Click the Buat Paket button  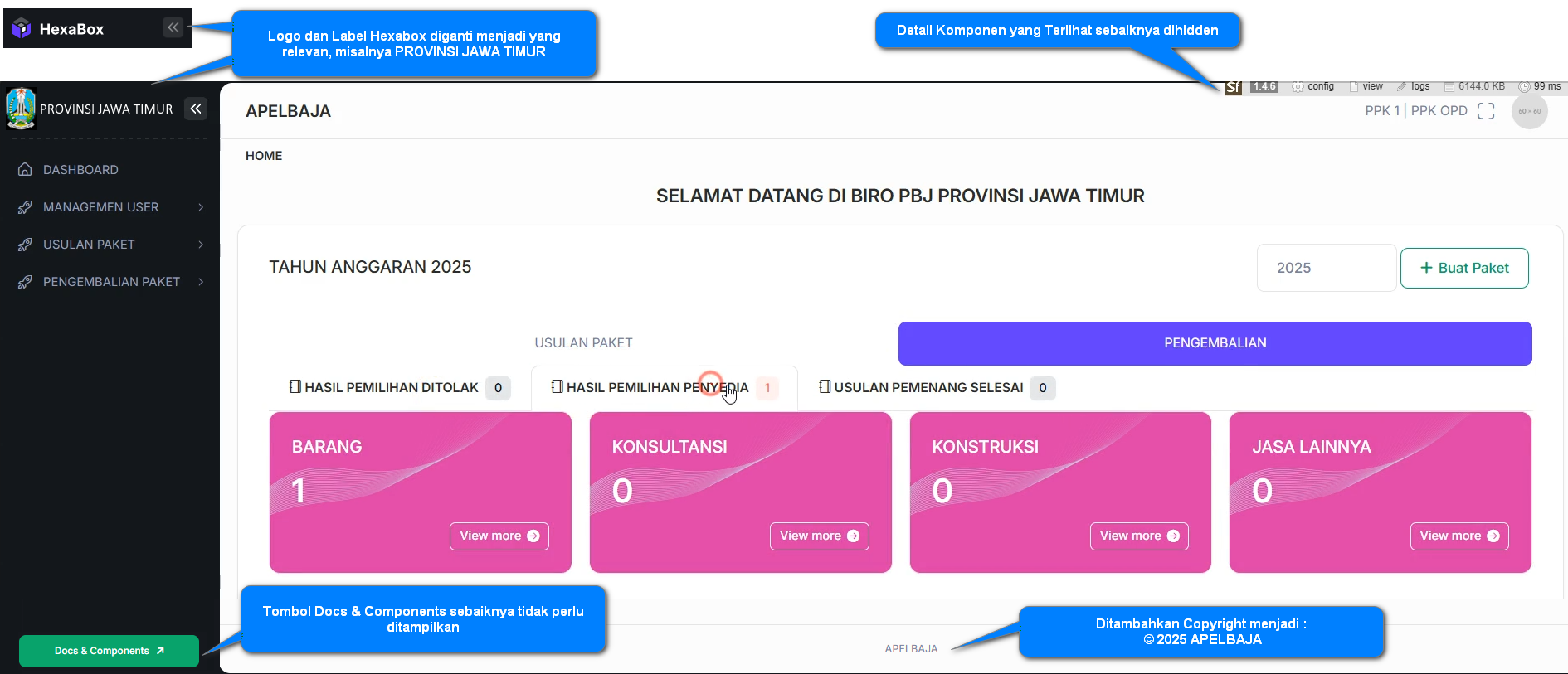click(1464, 268)
